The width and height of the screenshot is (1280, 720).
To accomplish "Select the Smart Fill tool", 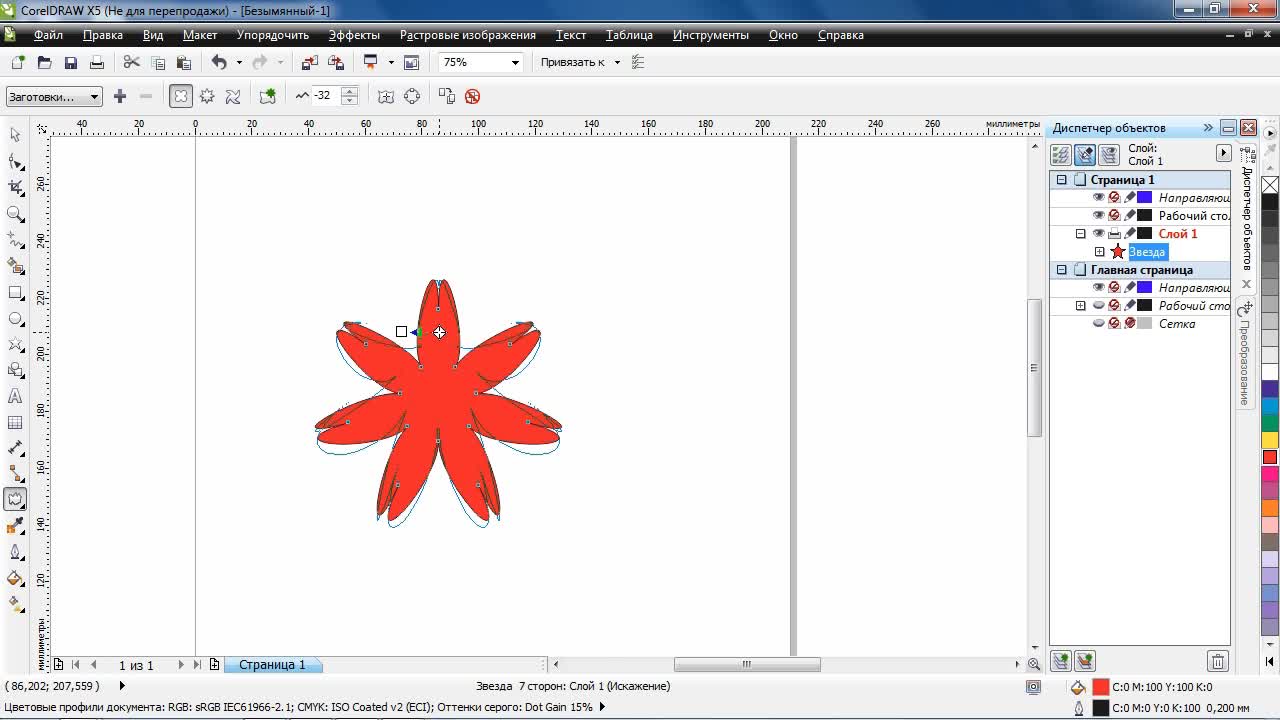I will 15,266.
